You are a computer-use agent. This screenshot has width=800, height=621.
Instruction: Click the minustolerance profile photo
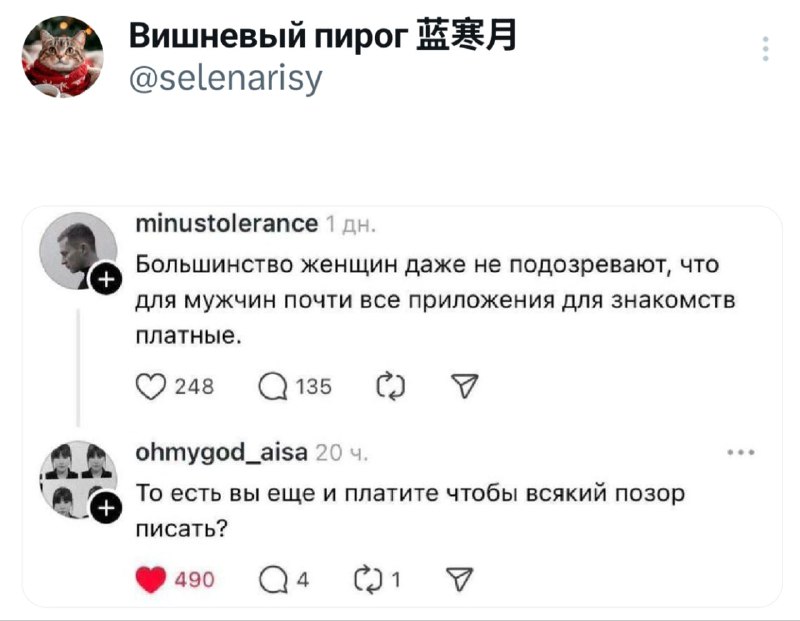pyautogui.click(x=77, y=250)
